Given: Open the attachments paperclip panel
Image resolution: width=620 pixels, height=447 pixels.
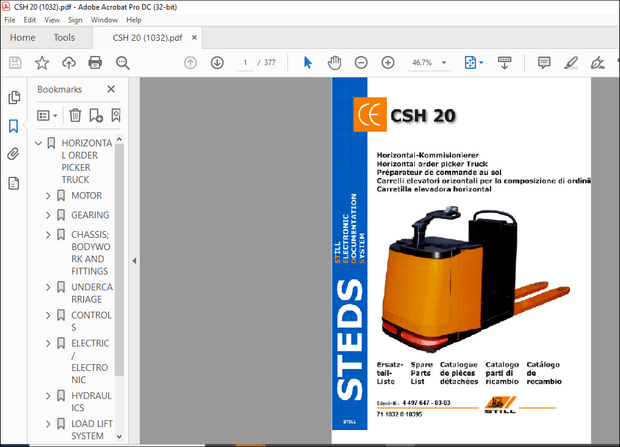Looking at the screenshot, I should point(13,154).
